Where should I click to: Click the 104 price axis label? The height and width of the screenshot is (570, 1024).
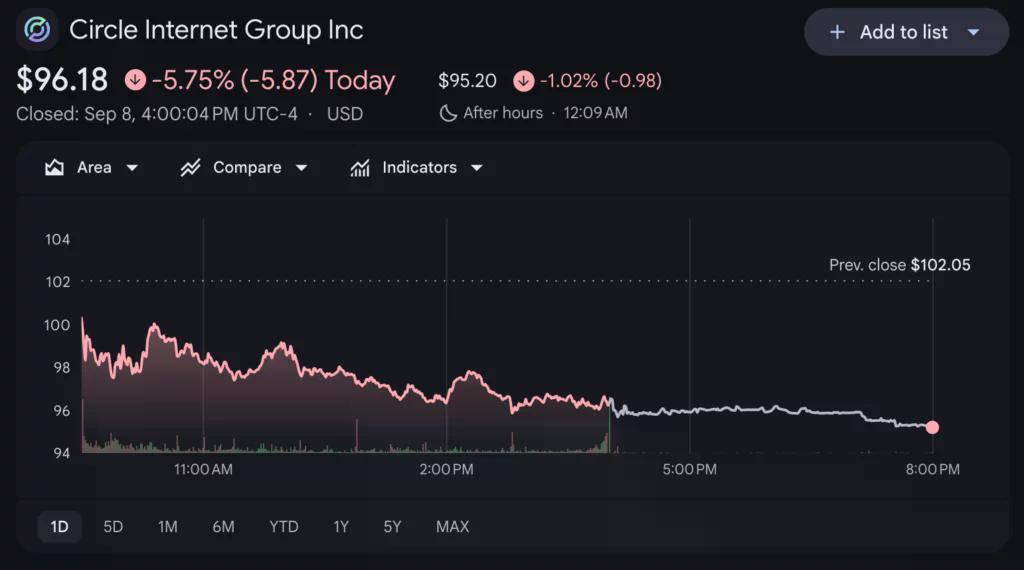coord(57,240)
